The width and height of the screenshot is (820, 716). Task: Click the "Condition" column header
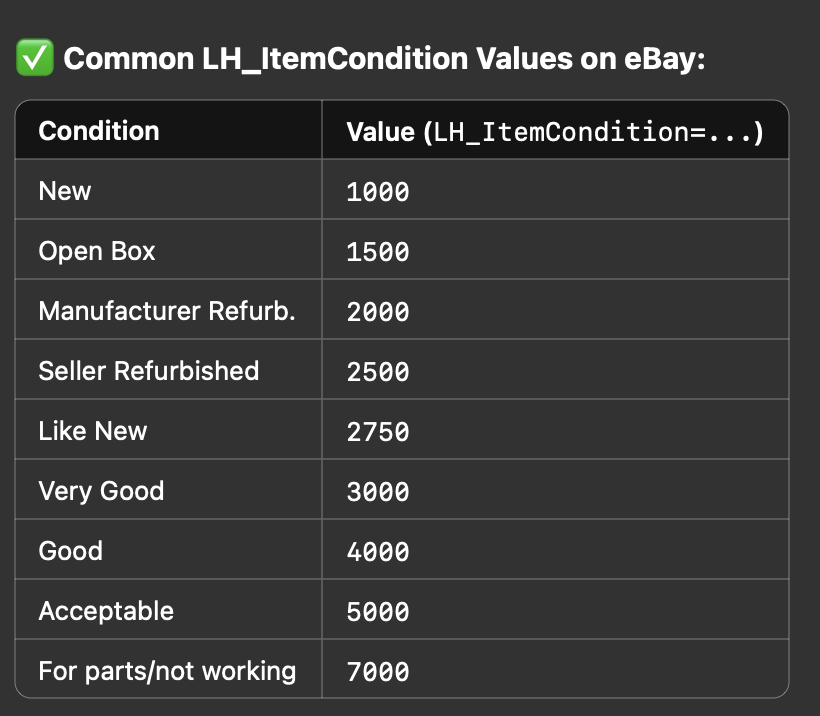point(98,131)
